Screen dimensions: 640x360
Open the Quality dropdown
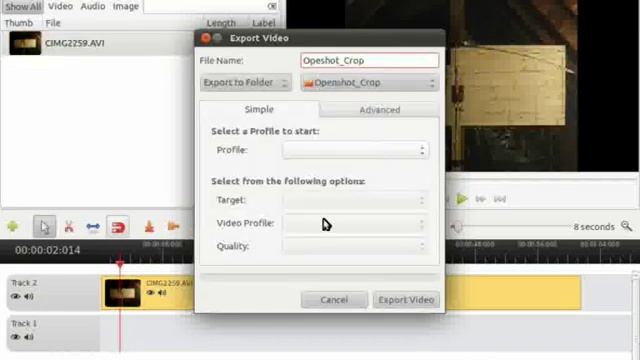coord(355,246)
